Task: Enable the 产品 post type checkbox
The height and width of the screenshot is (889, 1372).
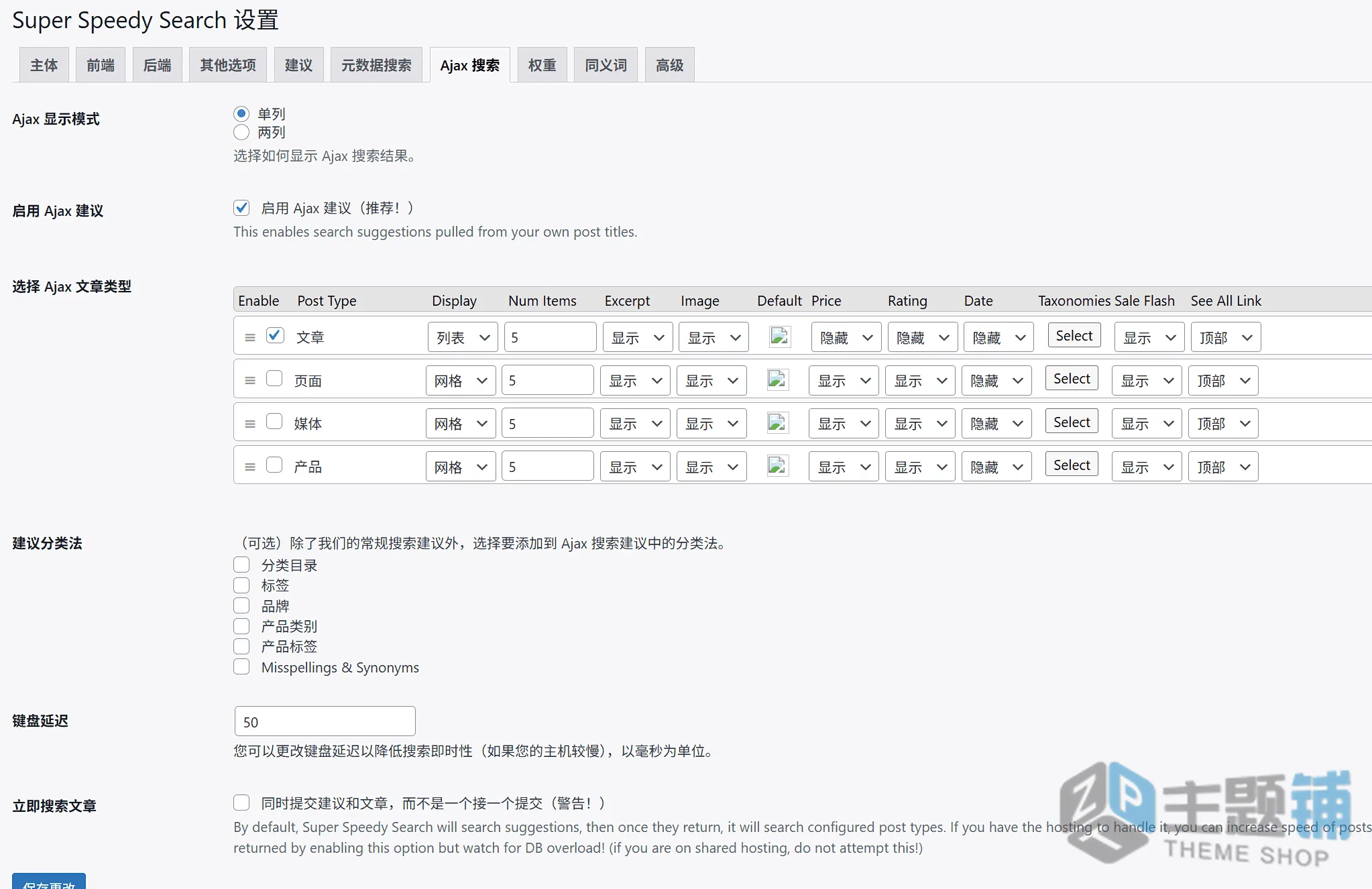Action: click(x=274, y=465)
